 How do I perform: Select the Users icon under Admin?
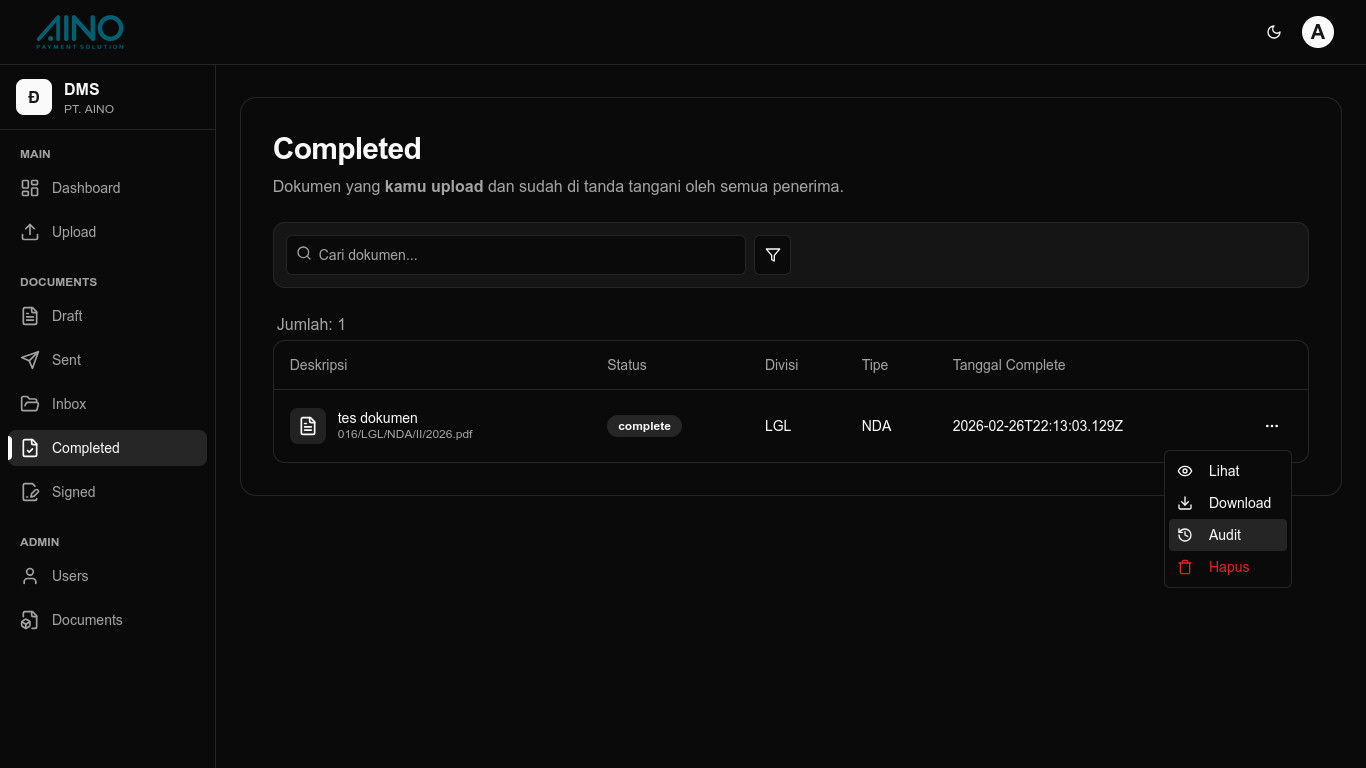[30, 576]
